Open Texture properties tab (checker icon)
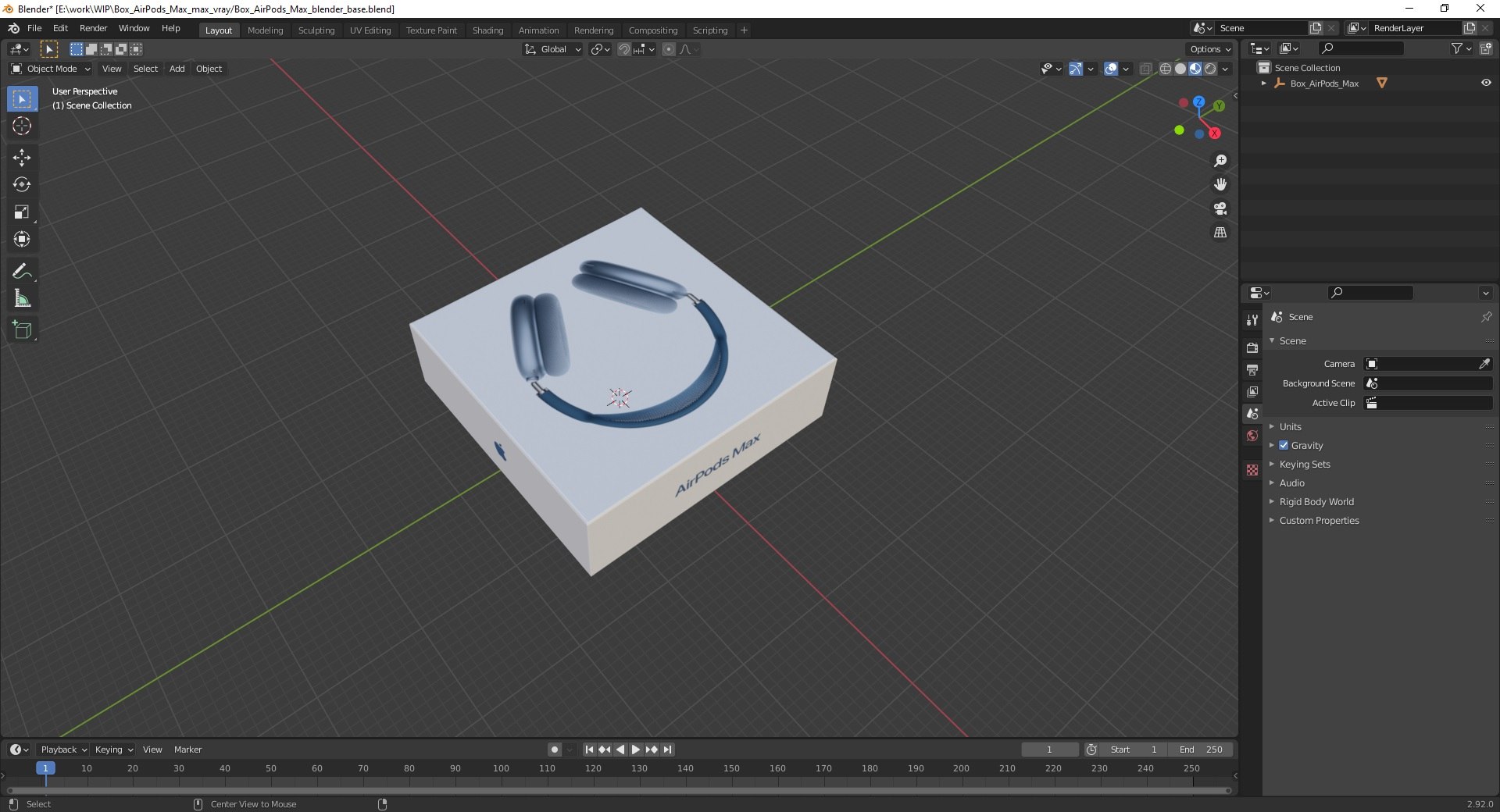Image resolution: width=1500 pixels, height=812 pixels. [x=1252, y=470]
